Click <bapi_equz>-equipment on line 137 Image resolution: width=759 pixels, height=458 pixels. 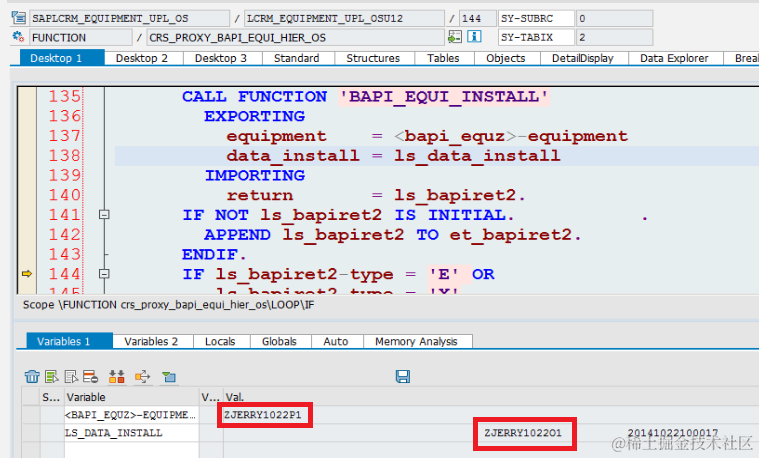[511, 136]
